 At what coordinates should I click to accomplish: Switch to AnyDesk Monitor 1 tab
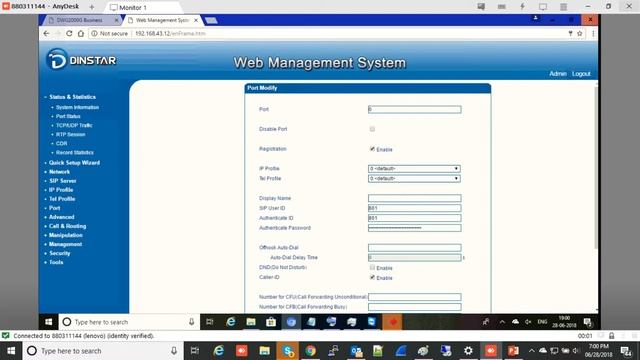point(142,7)
